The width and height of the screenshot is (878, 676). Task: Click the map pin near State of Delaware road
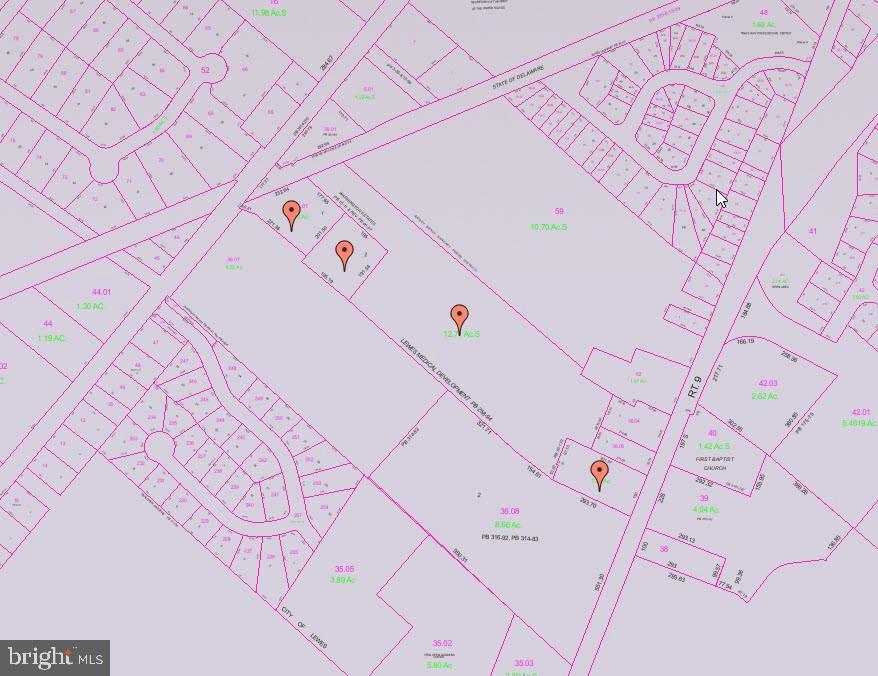pyautogui.click(x=291, y=214)
